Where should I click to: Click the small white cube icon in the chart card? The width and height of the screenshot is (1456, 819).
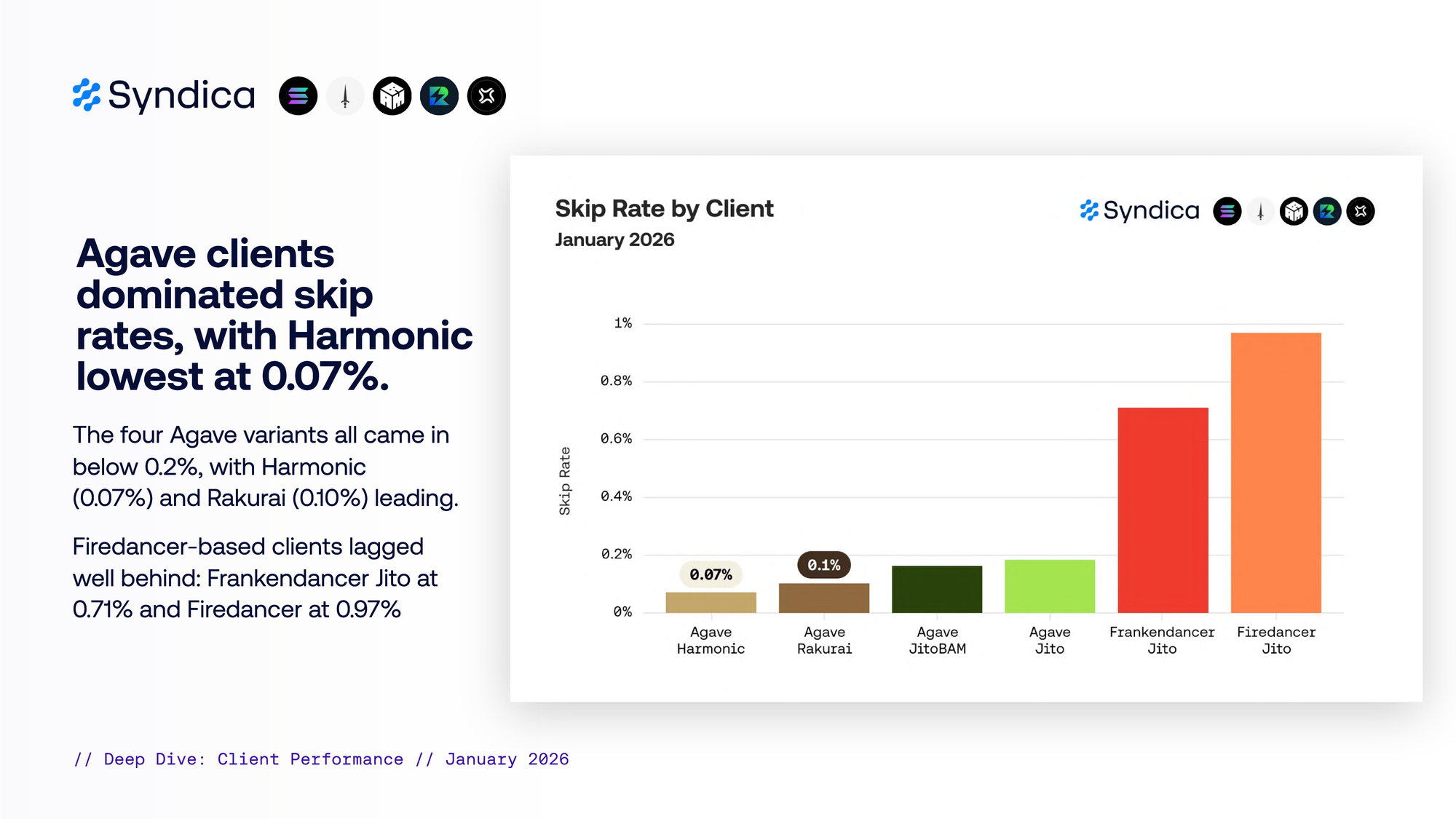[x=1294, y=211]
